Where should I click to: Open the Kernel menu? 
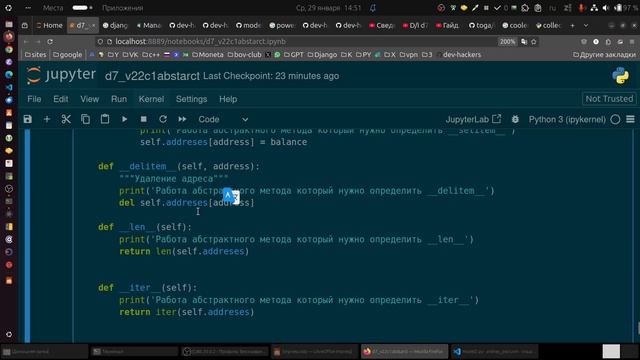[151, 99]
